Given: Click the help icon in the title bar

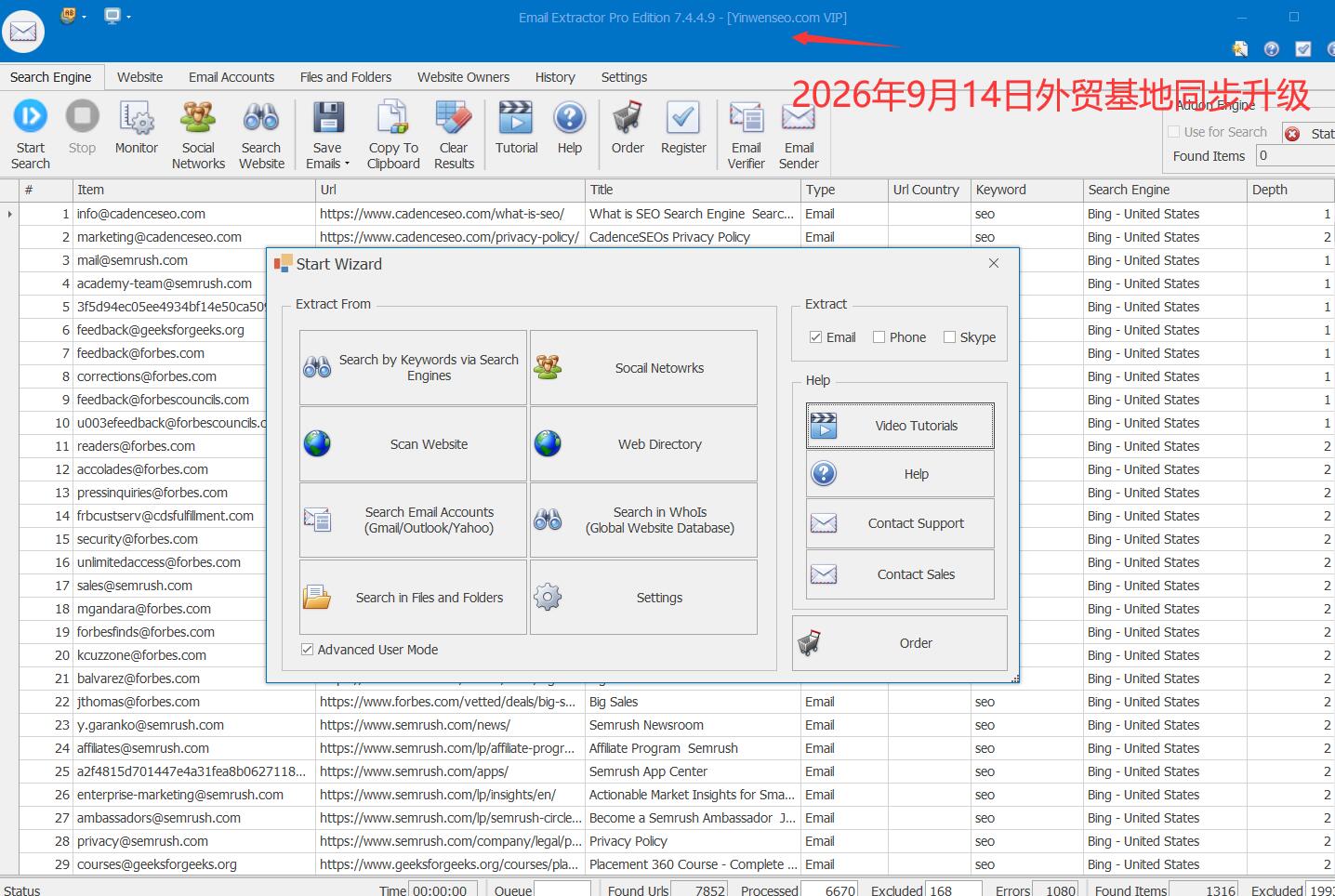Looking at the screenshot, I should coord(1272,49).
